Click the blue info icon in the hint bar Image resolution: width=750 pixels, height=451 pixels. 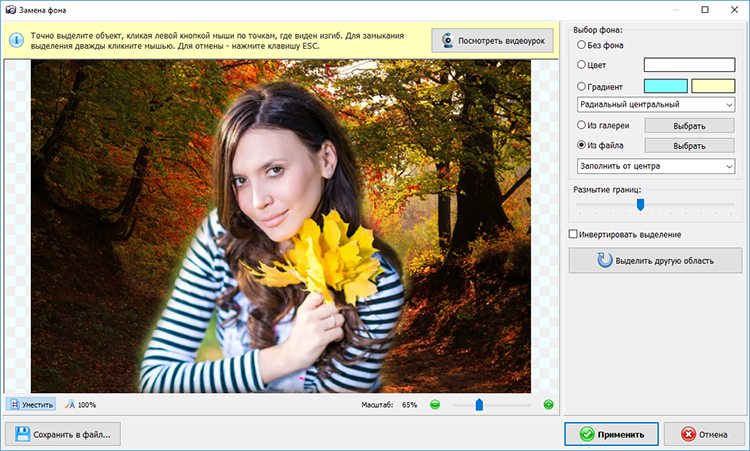(x=16, y=40)
